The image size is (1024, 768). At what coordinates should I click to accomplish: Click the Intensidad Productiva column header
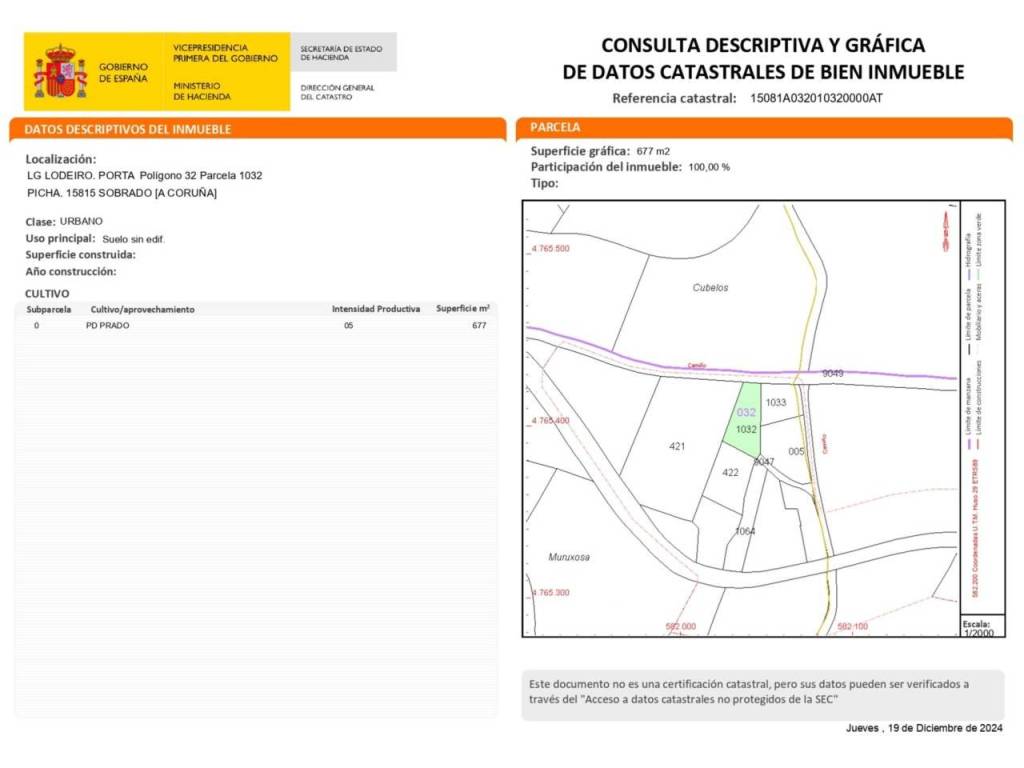(x=376, y=309)
